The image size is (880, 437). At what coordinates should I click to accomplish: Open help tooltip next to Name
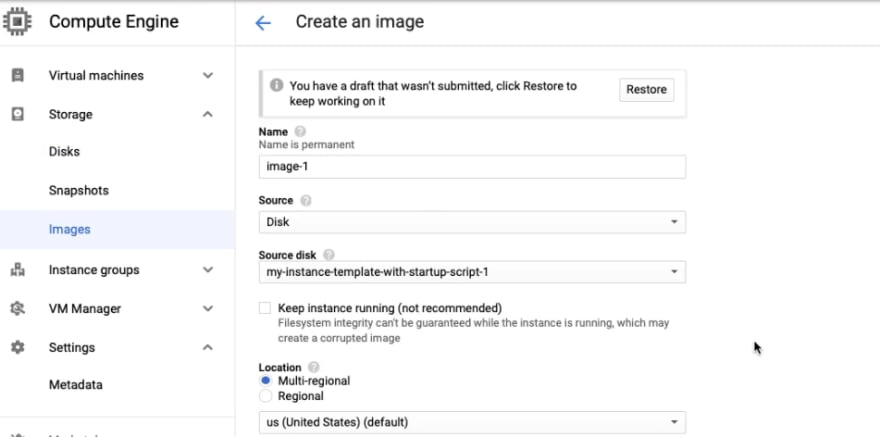(300, 132)
